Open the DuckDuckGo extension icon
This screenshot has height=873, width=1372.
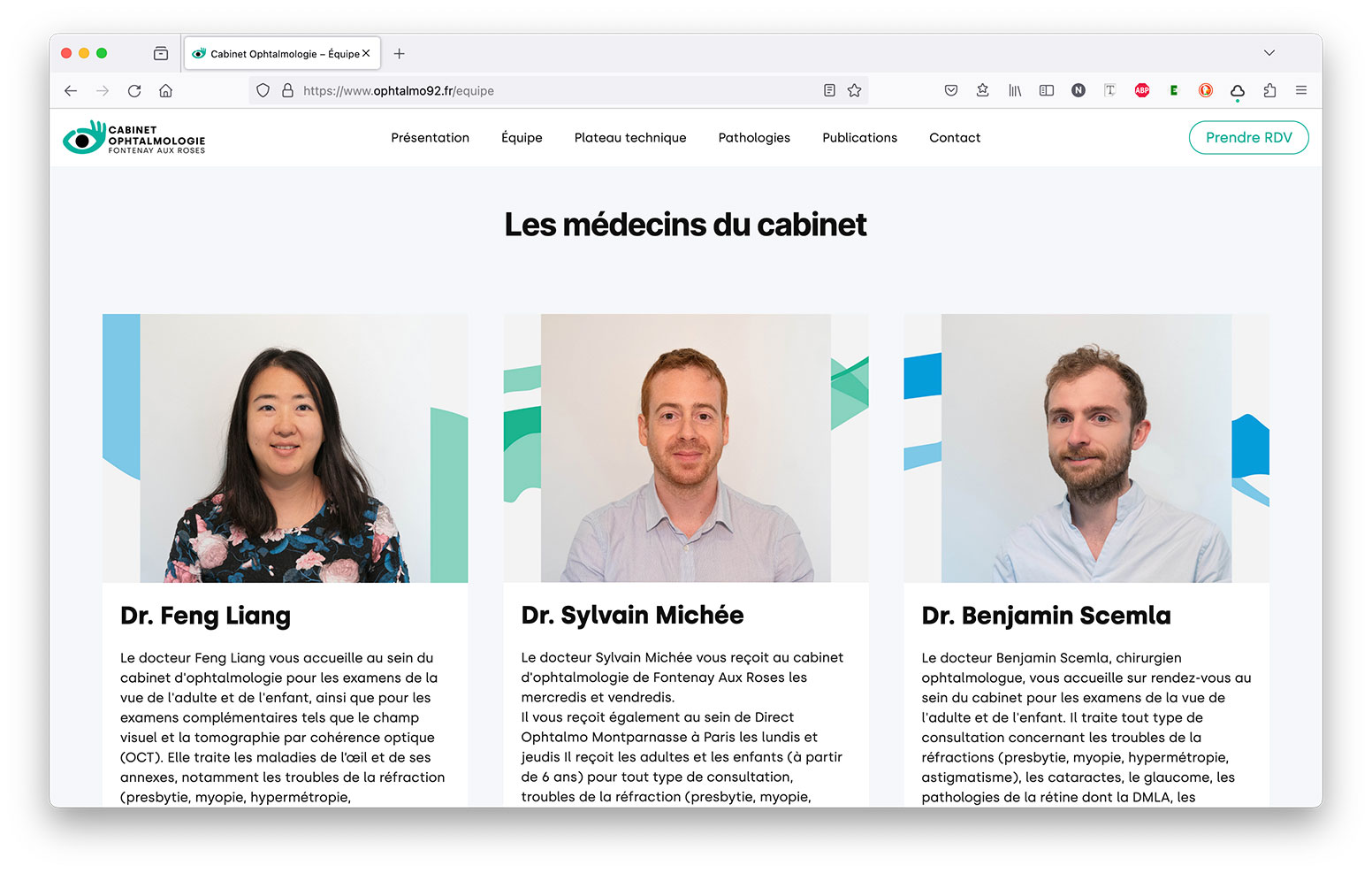1206,90
